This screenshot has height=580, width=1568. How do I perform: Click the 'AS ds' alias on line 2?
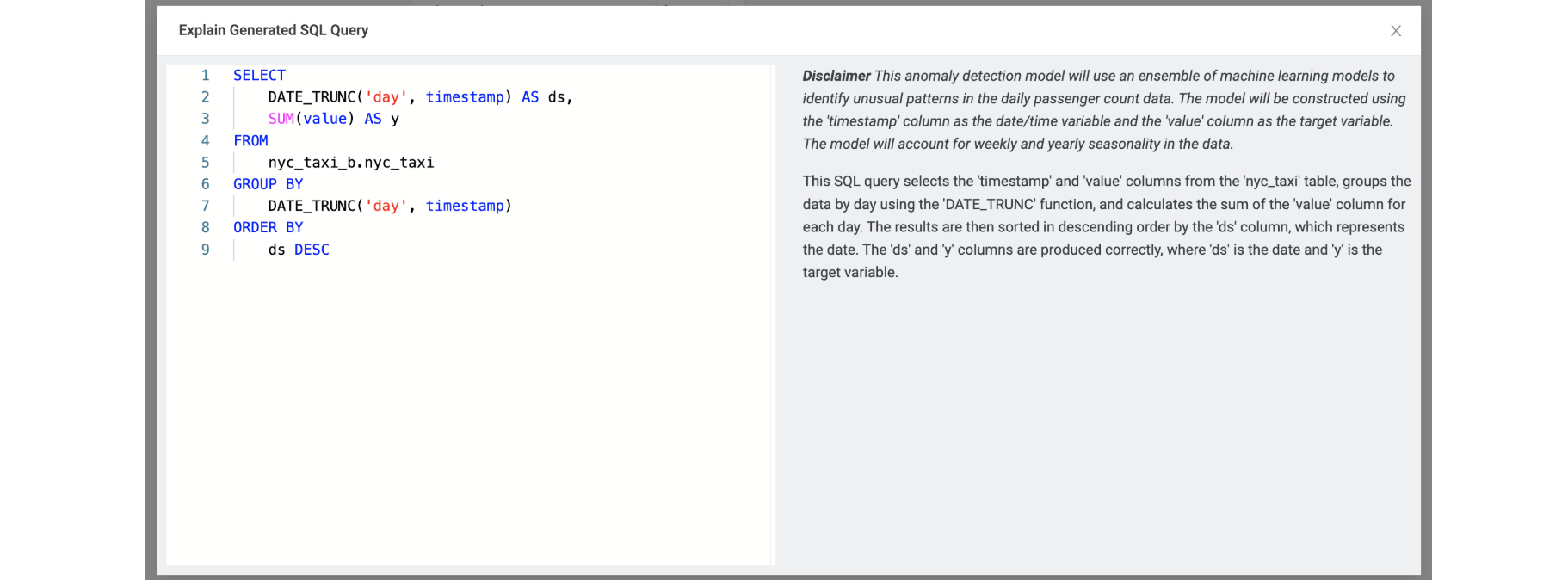(542, 97)
